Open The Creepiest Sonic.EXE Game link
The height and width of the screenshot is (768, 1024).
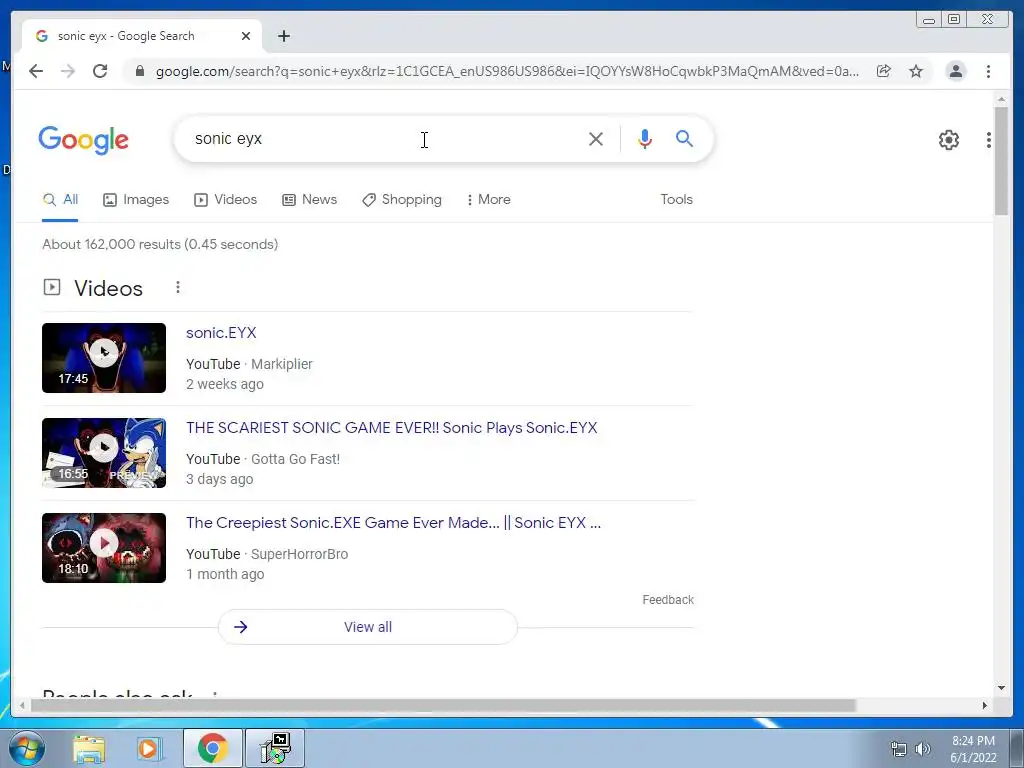(393, 523)
